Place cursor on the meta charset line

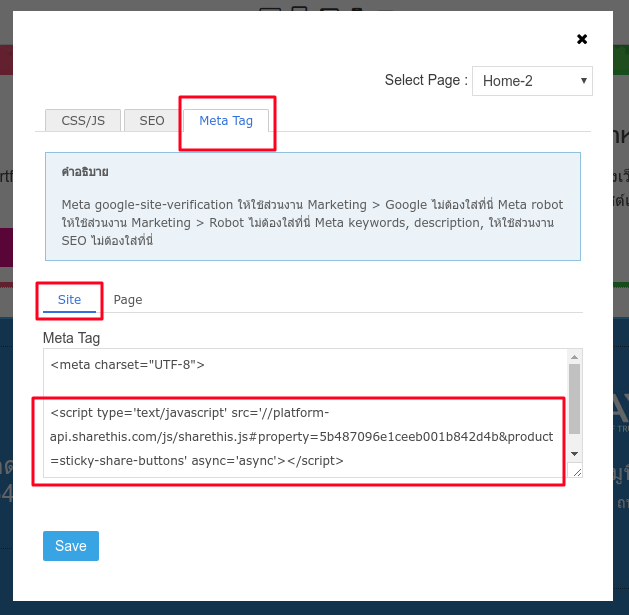tap(128, 365)
